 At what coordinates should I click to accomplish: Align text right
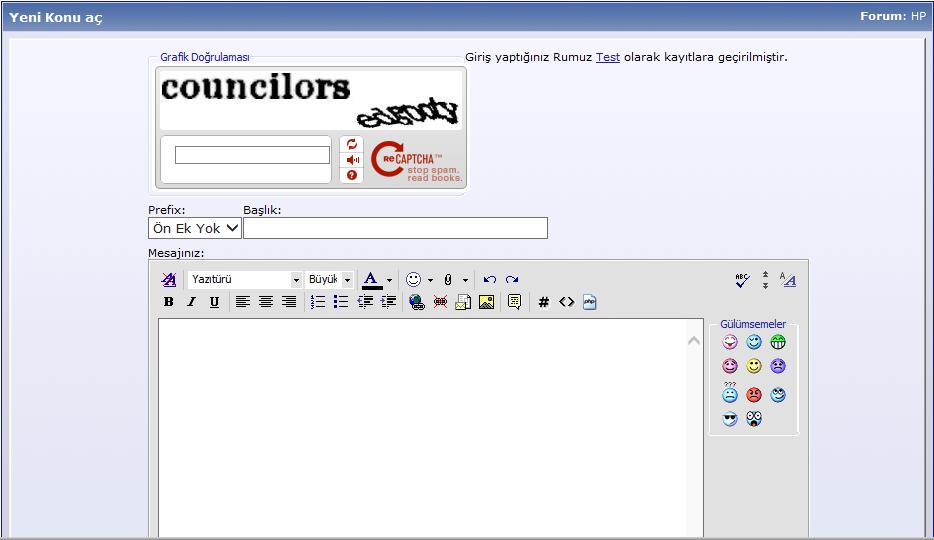pyautogui.click(x=289, y=302)
